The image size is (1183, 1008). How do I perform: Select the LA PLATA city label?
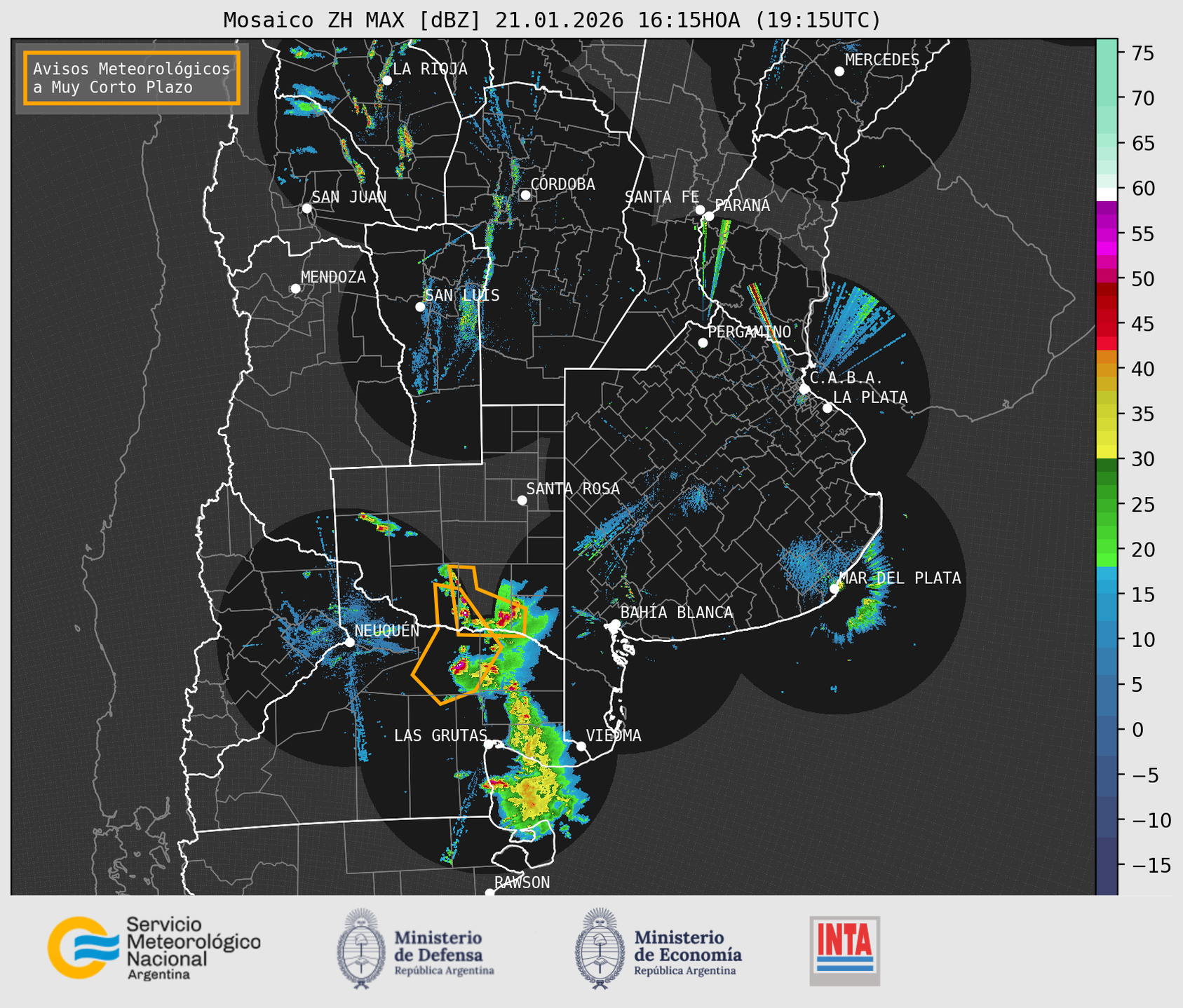pos(870,397)
